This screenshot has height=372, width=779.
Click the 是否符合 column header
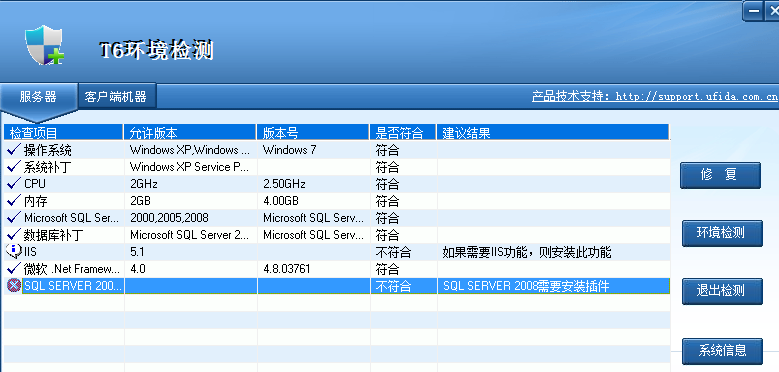(403, 133)
